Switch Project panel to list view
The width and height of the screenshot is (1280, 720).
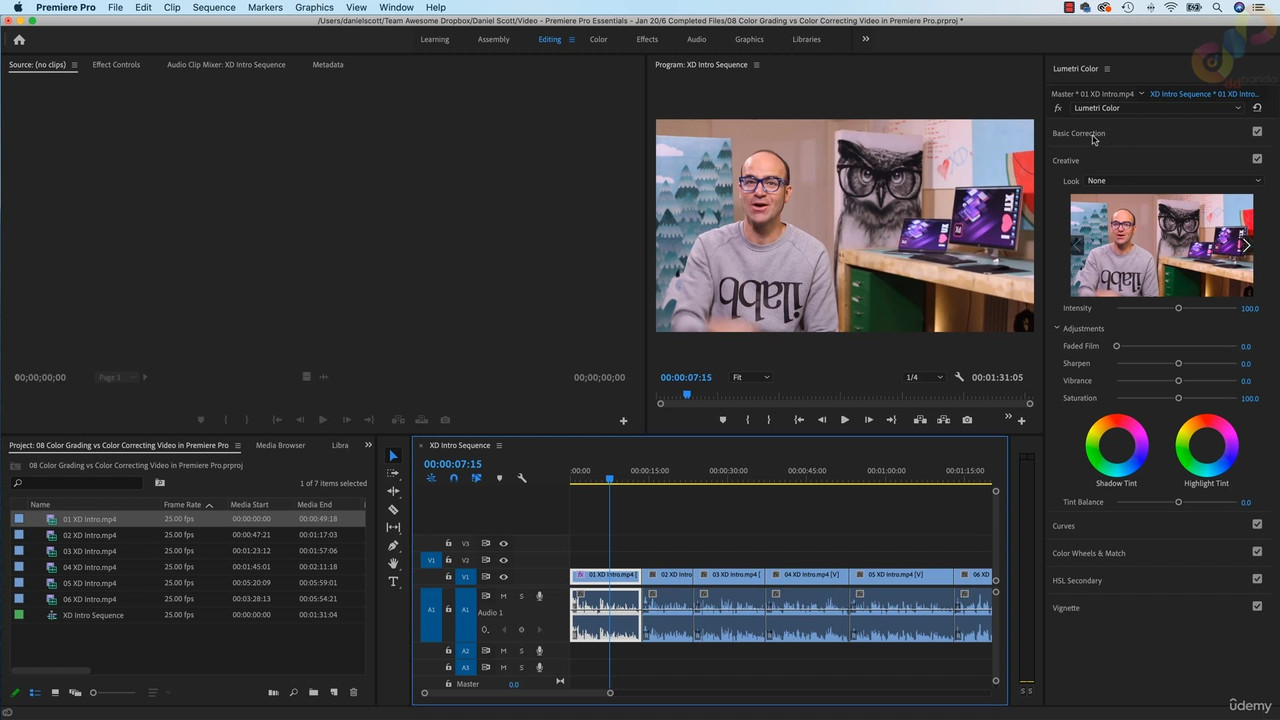(x=35, y=692)
